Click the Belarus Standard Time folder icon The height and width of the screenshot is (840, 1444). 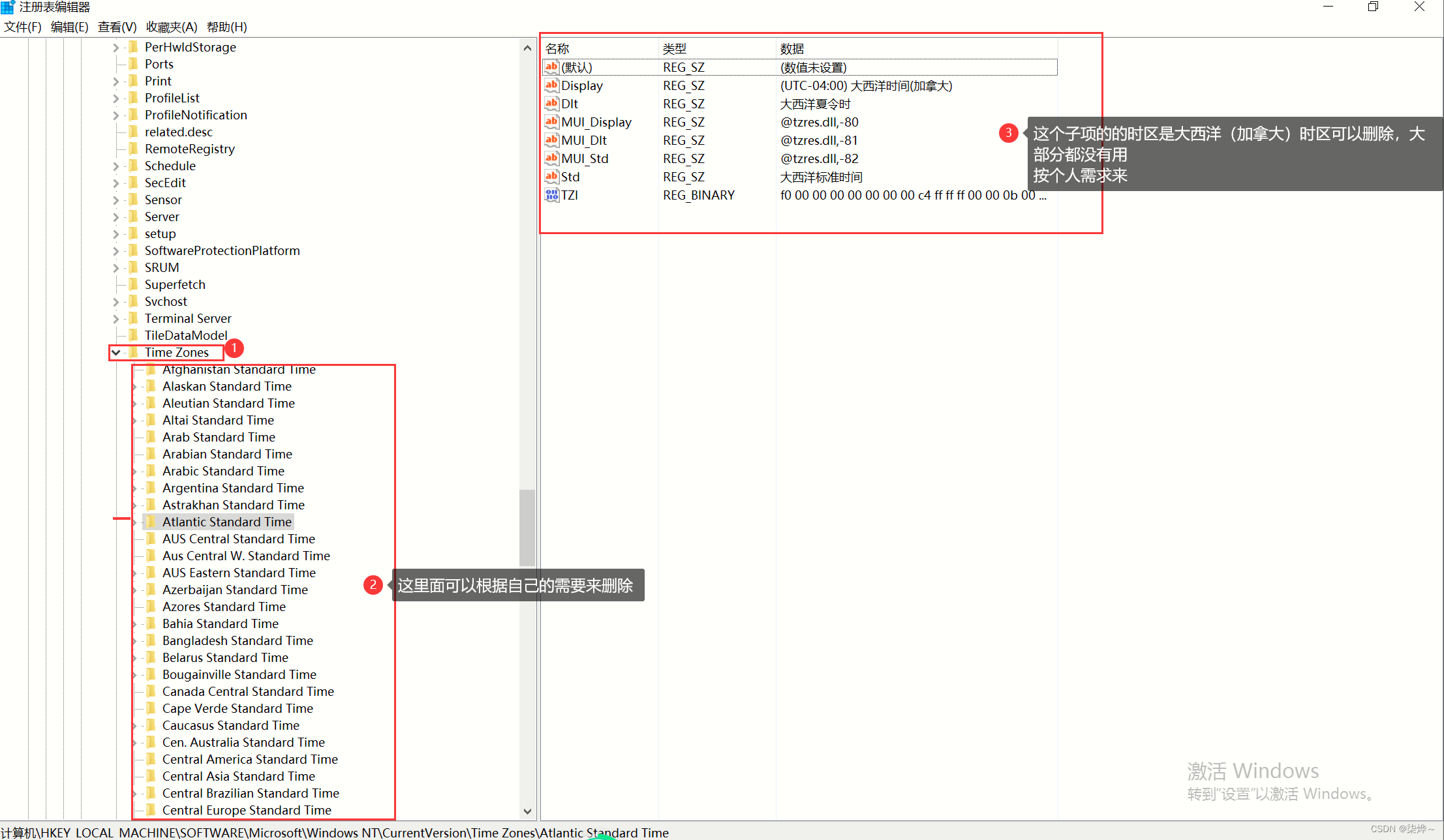click(x=151, y=657)
